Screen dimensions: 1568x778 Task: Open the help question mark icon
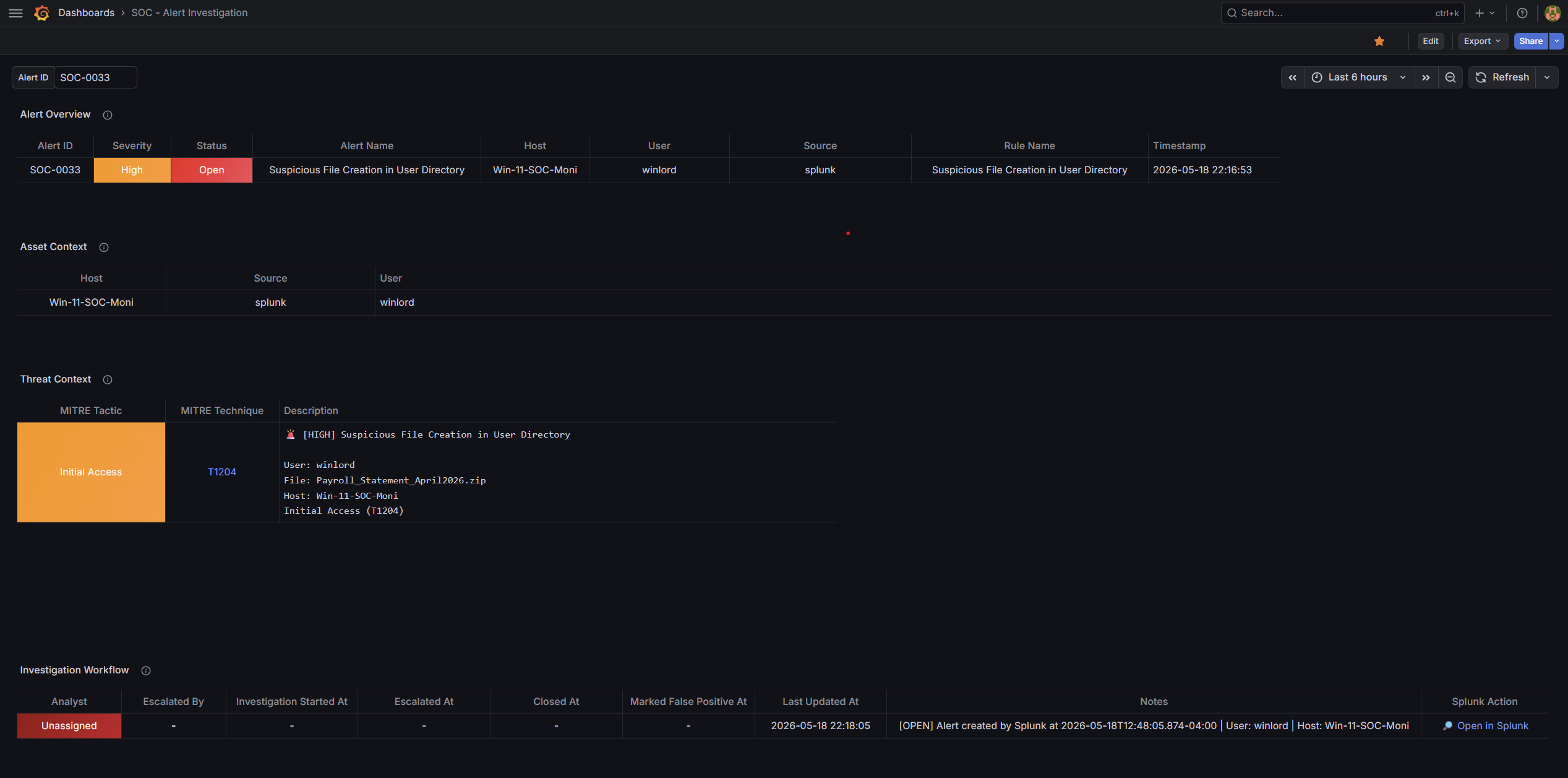pyautogui.click(x=1522, y=13)
